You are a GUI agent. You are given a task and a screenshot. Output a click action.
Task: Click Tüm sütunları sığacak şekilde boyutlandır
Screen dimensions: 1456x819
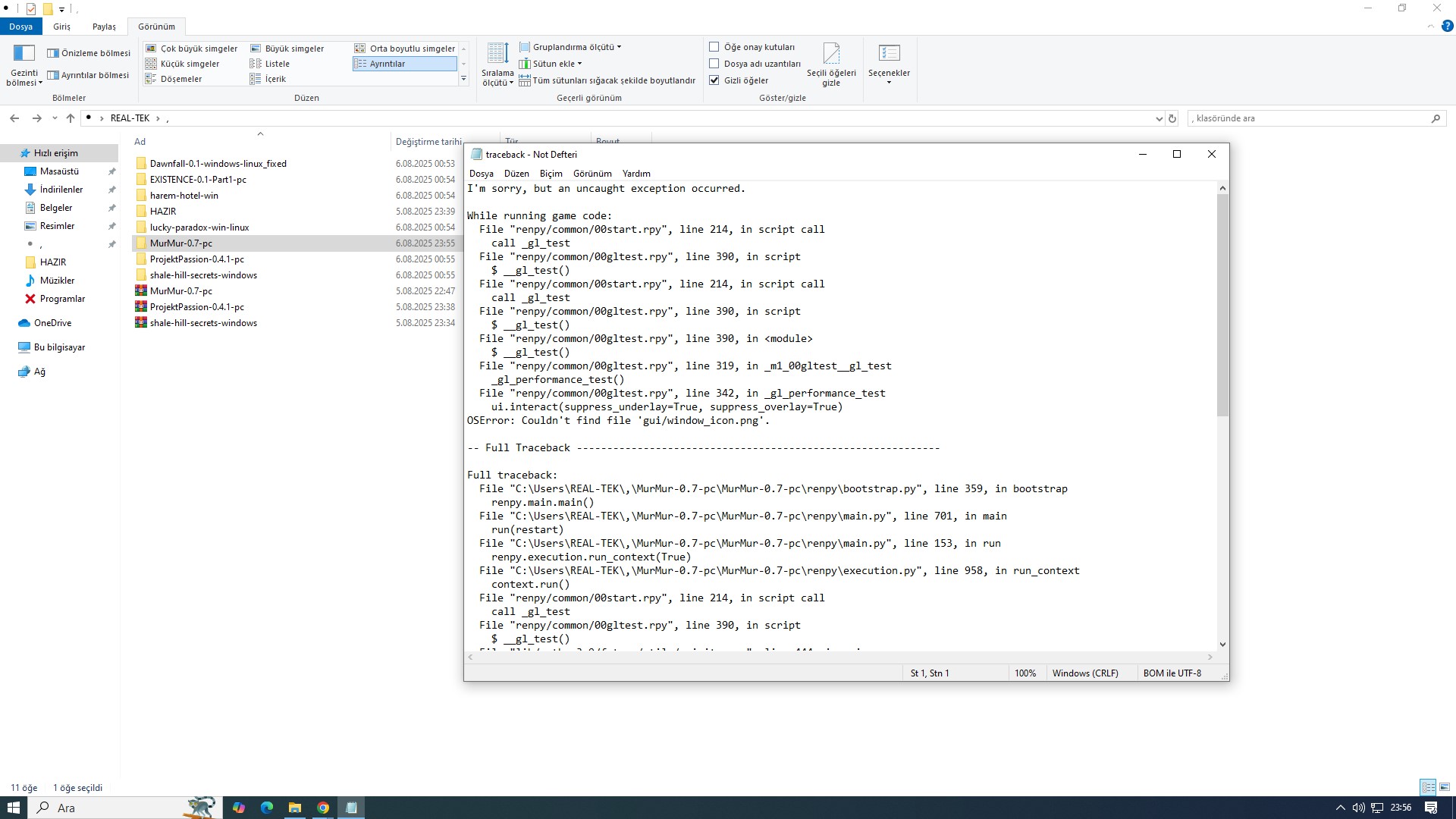pos(607,80)
